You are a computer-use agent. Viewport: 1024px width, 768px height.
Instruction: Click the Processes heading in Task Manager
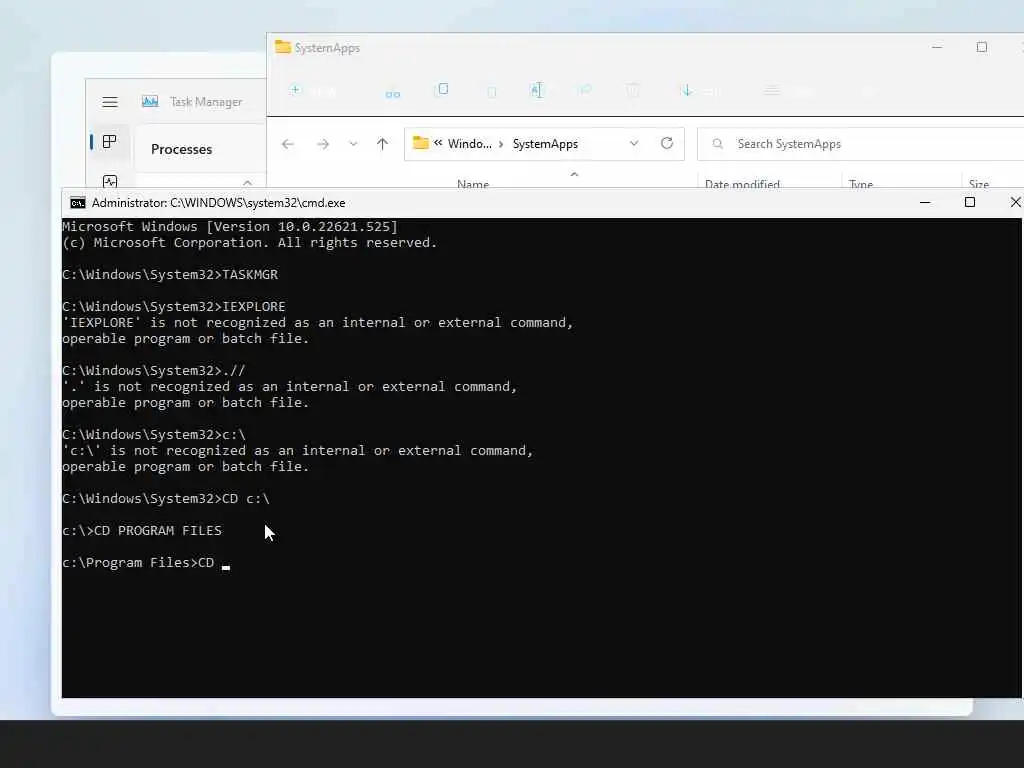click(182, 149)
